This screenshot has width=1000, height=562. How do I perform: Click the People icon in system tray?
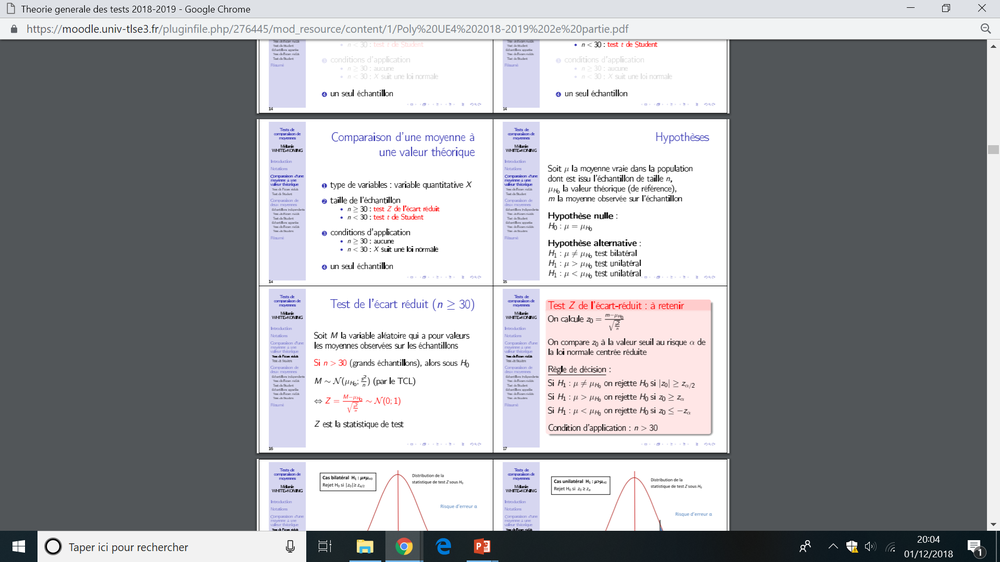tap(805, 547)
